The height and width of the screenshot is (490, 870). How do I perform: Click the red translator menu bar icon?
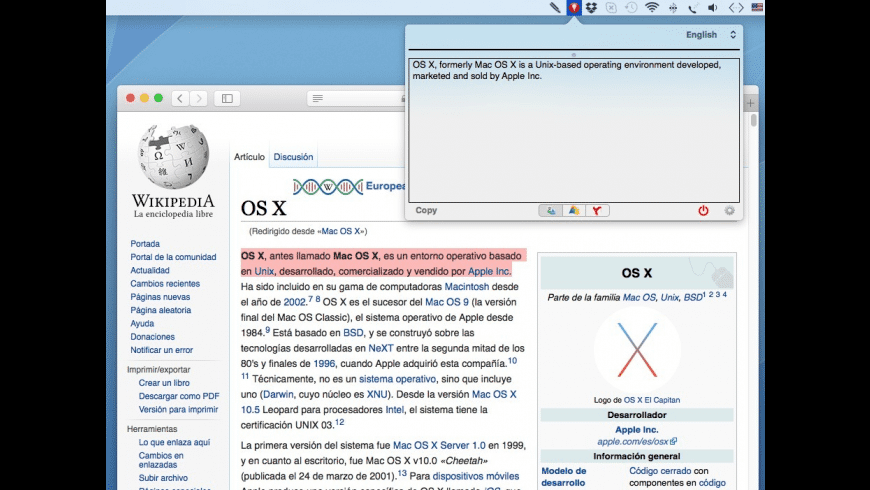(574, 7)
